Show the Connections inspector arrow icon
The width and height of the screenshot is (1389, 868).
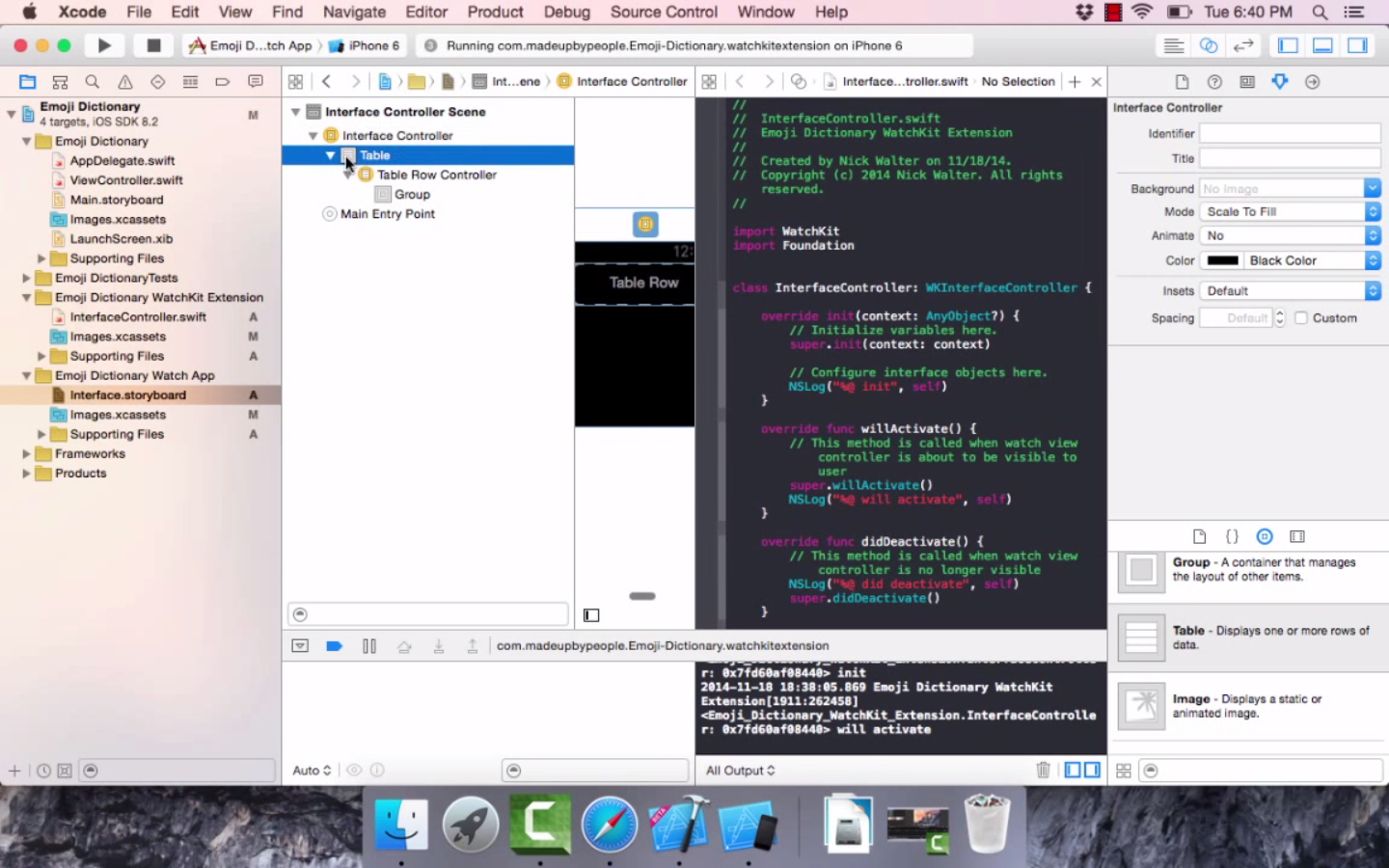coord(1313,82)
